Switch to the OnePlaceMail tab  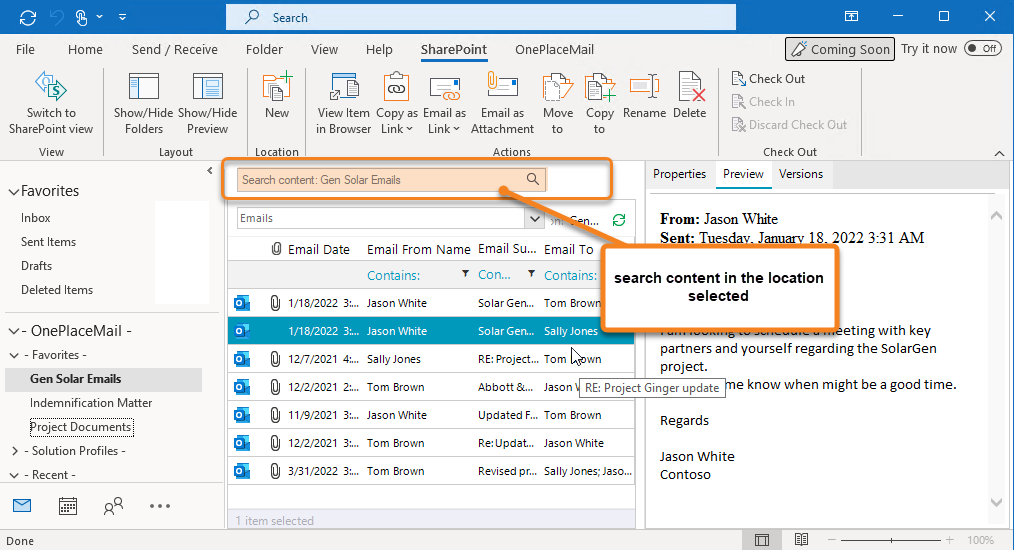pos(554,49)
